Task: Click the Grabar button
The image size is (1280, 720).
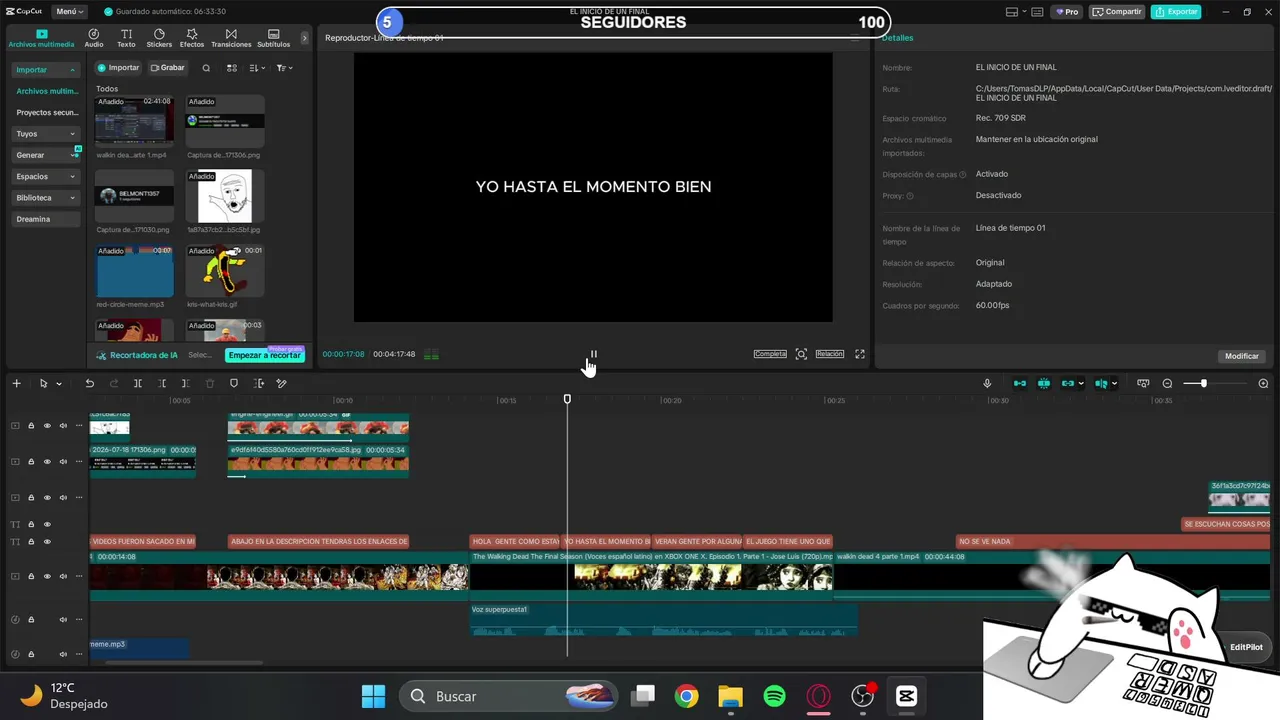Action: (x=168, y=68)
